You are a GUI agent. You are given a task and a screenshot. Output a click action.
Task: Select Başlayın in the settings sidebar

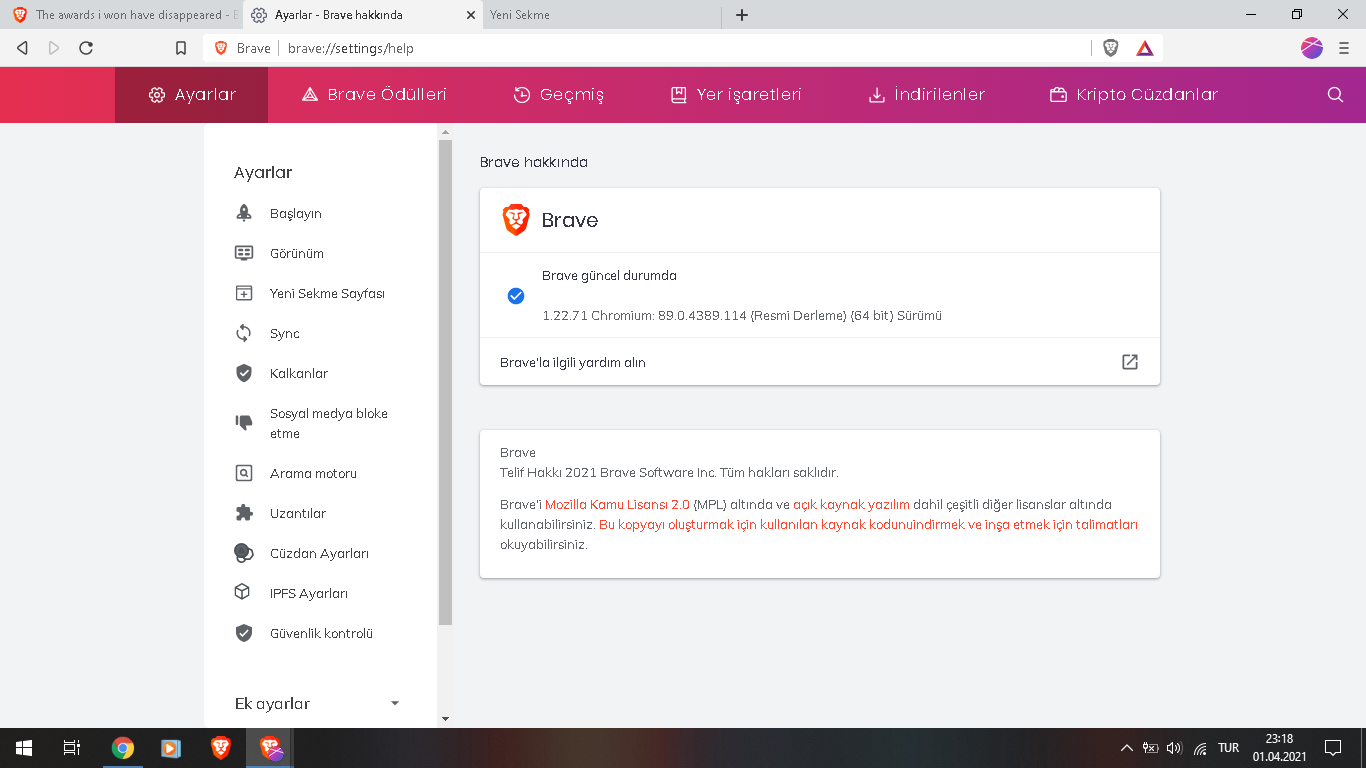pyautogui.click(x=296, y=214)
